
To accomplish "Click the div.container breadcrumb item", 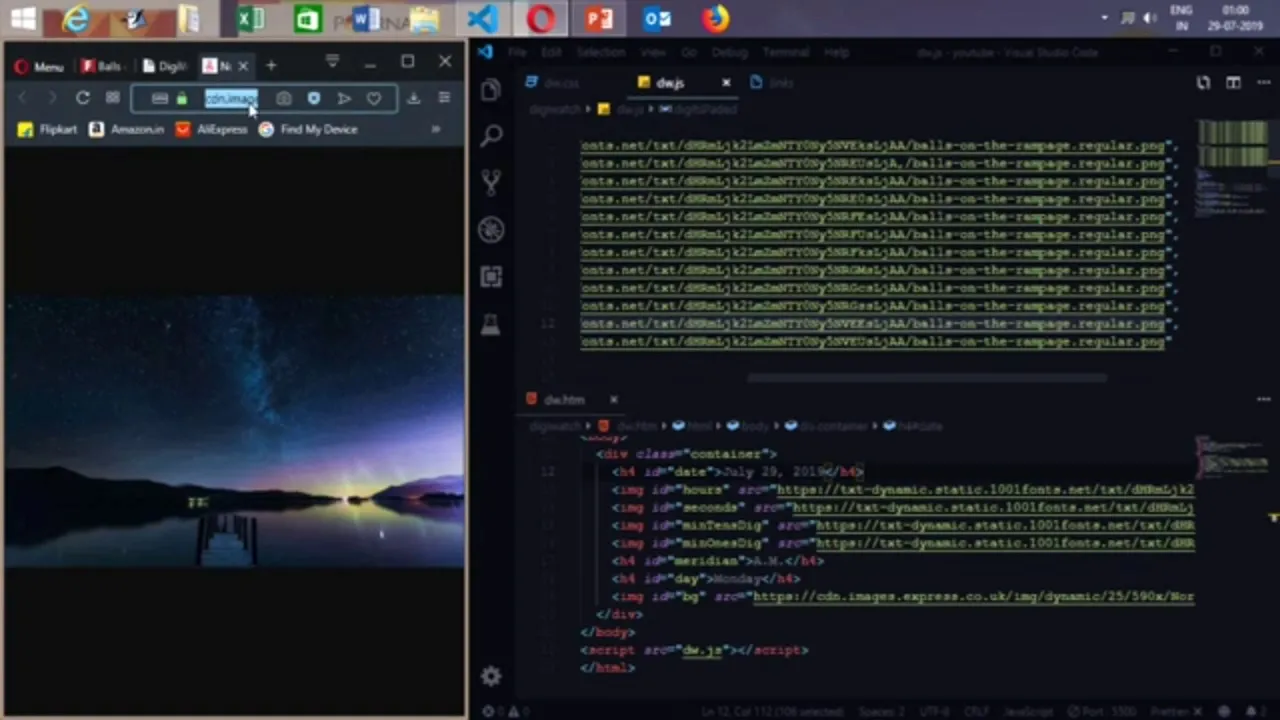I will pos(828,426).
